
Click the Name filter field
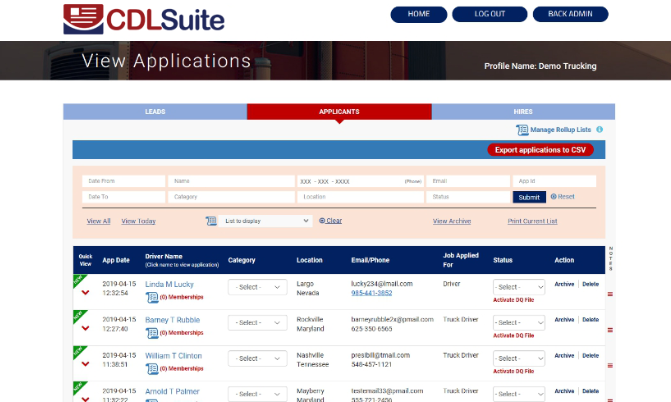click(232, 181)
